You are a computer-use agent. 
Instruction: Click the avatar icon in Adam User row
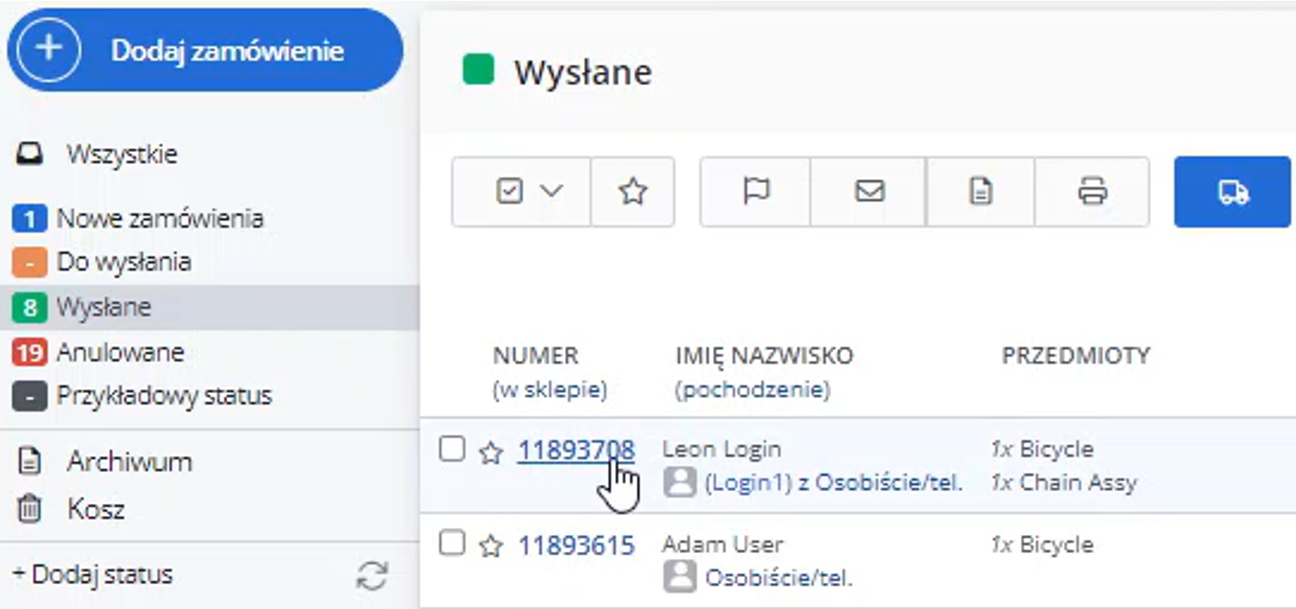click(680, 577)
